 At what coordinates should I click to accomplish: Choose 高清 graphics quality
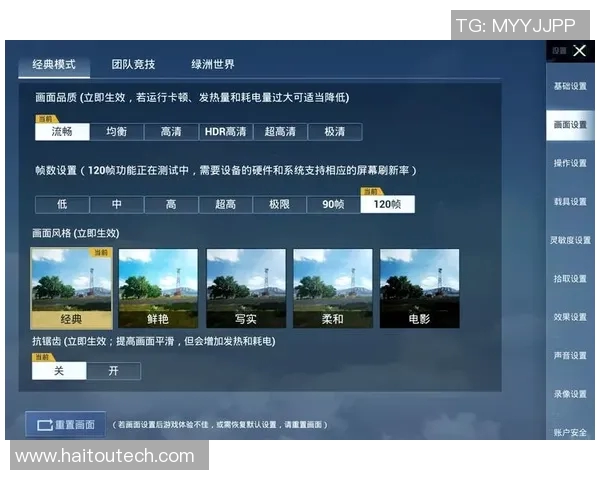(171, 132)
